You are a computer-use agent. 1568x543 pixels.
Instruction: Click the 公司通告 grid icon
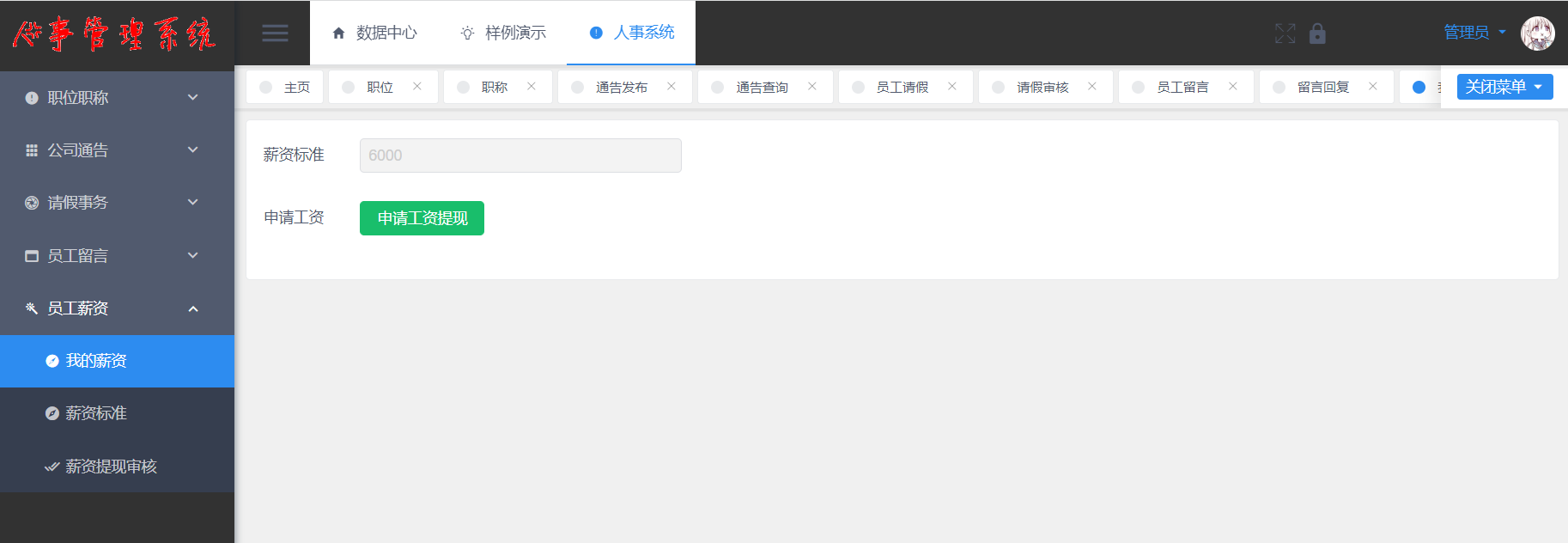32,150
